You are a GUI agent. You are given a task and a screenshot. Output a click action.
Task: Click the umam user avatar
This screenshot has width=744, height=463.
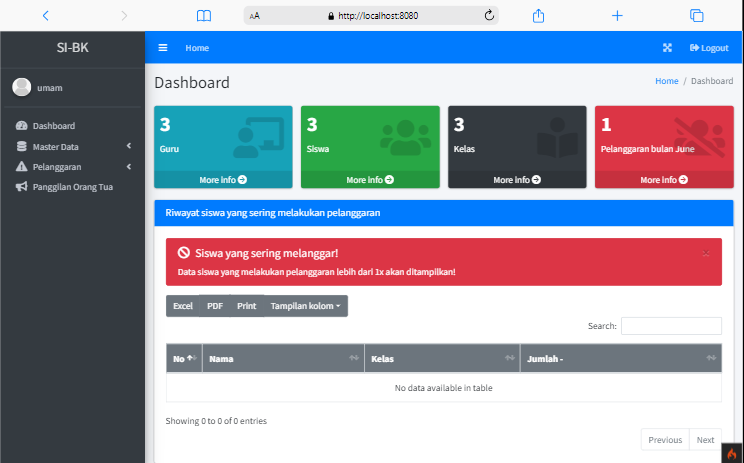coord(22,87)
